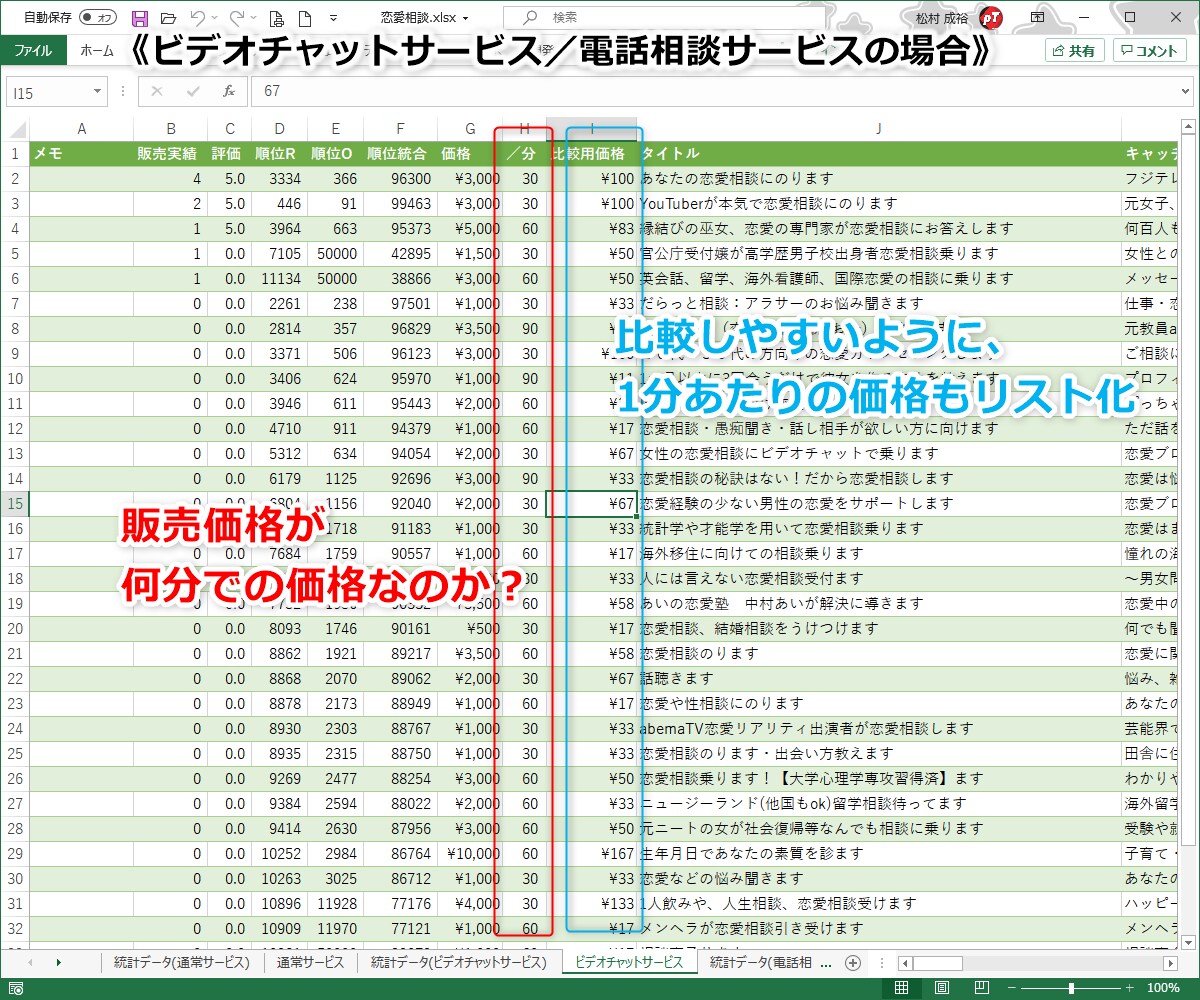Viewport: 1200px width, 1000px height.
Task: Click the formula bar Enter checkmark icon
Action: click(x=193, y=91)
